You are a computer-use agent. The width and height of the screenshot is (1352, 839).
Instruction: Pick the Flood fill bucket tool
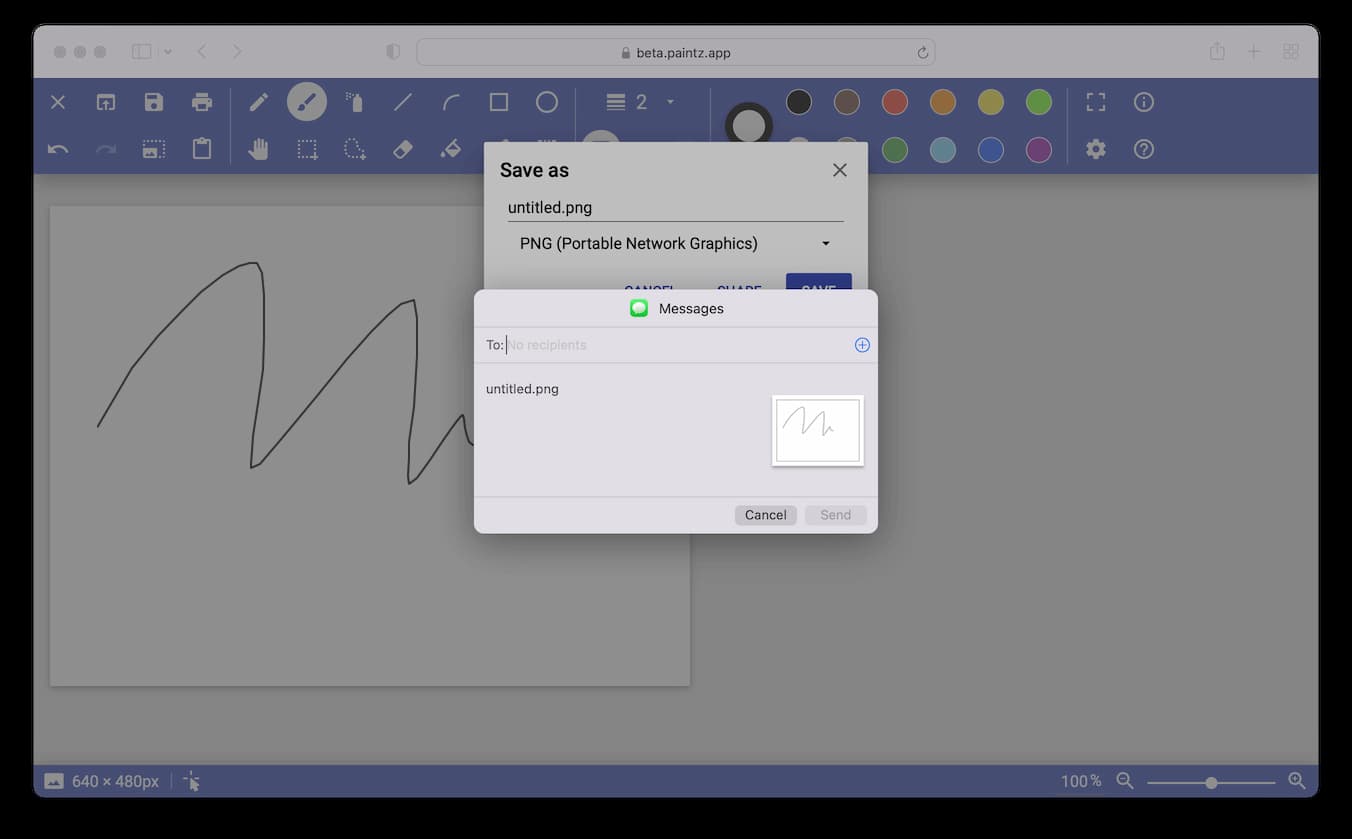451,149
